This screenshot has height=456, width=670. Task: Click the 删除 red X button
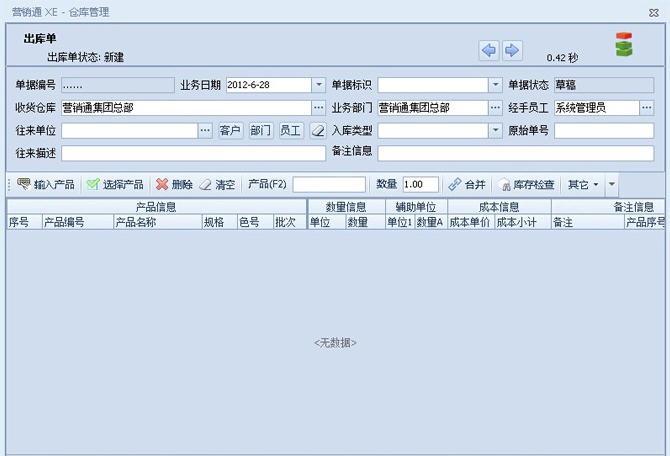coord(174,185)
